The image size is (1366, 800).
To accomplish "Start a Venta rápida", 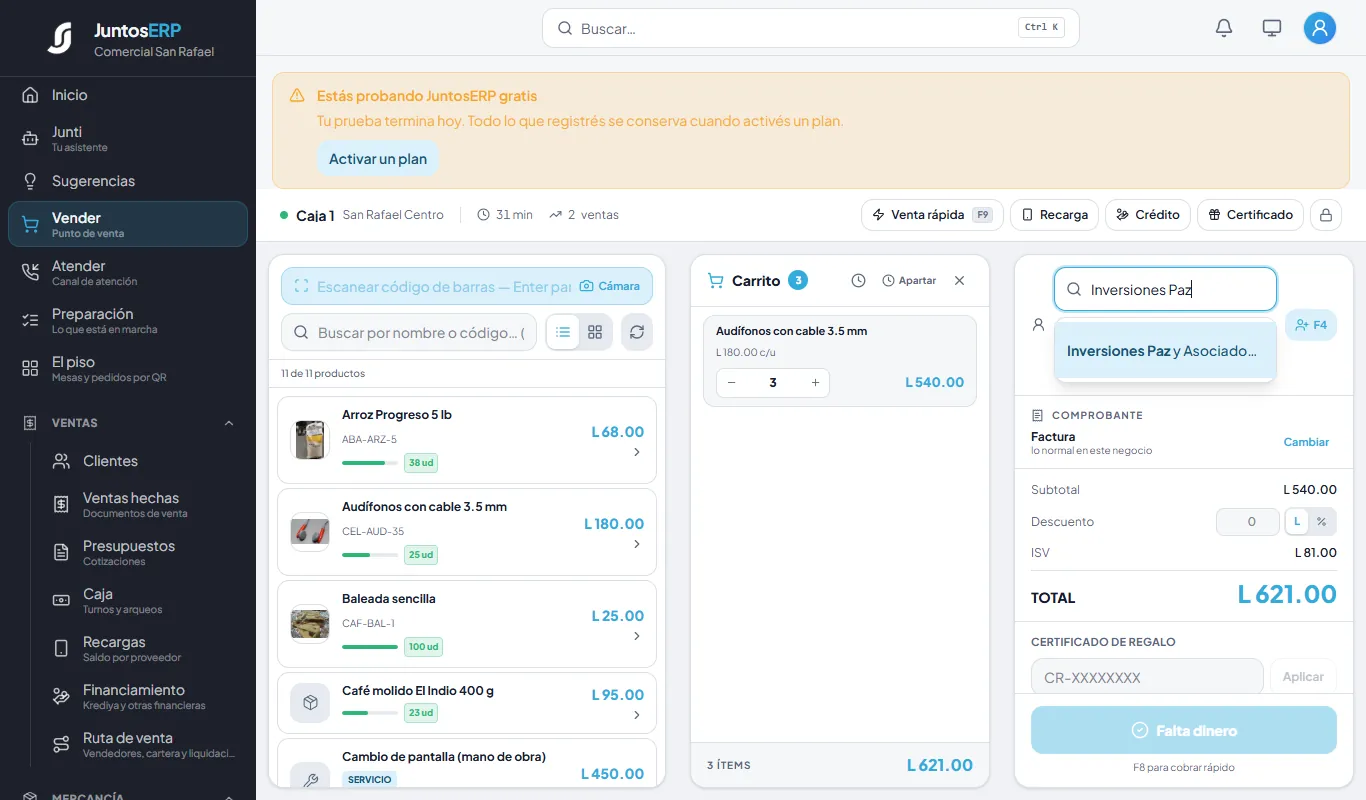I will (932, 215).
